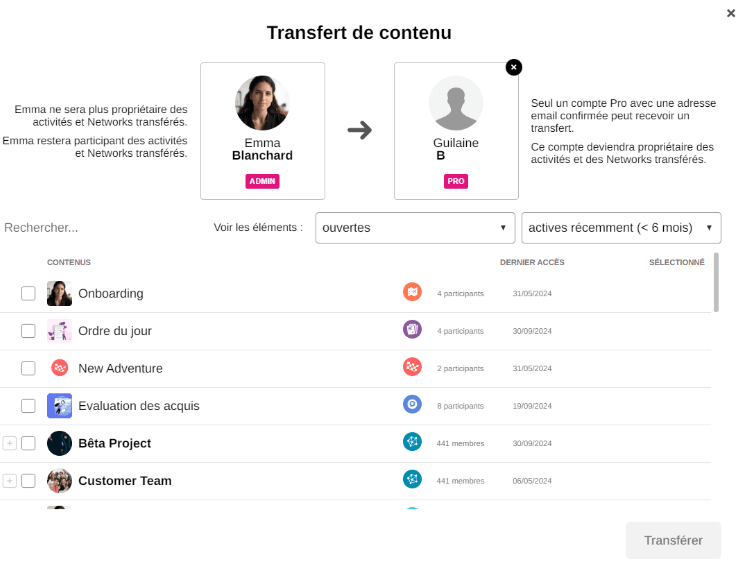Click Guilaine B's avatar placeholder

[x=456, y=103]
